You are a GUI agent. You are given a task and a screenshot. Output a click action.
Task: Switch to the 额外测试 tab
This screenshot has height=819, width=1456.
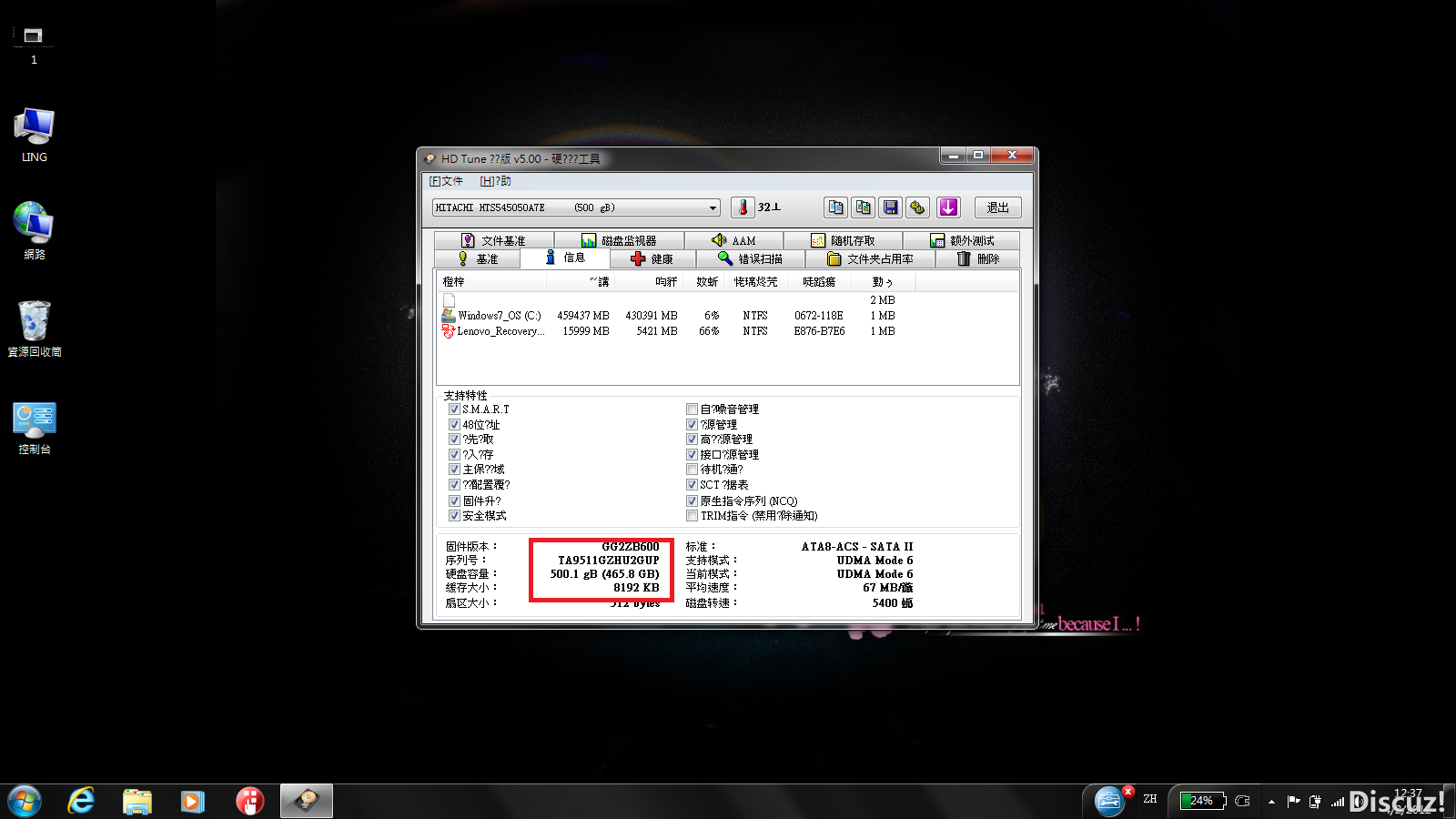coord(962,240)
